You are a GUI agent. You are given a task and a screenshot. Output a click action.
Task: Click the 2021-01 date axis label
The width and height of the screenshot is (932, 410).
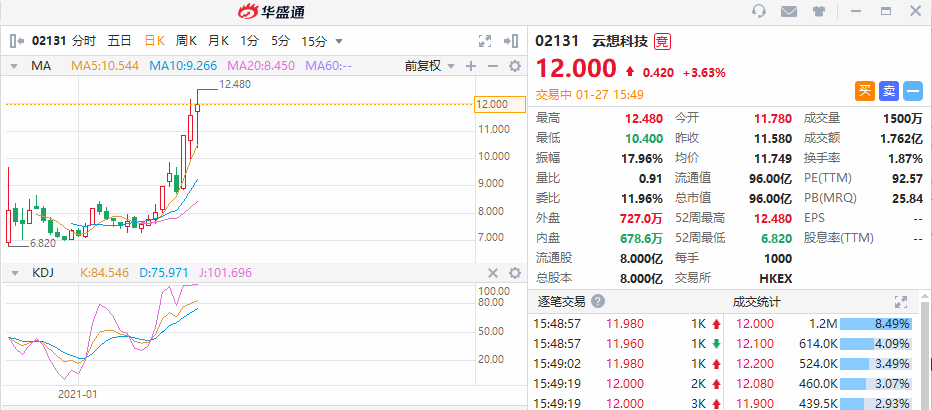click(x=78, y=394)
